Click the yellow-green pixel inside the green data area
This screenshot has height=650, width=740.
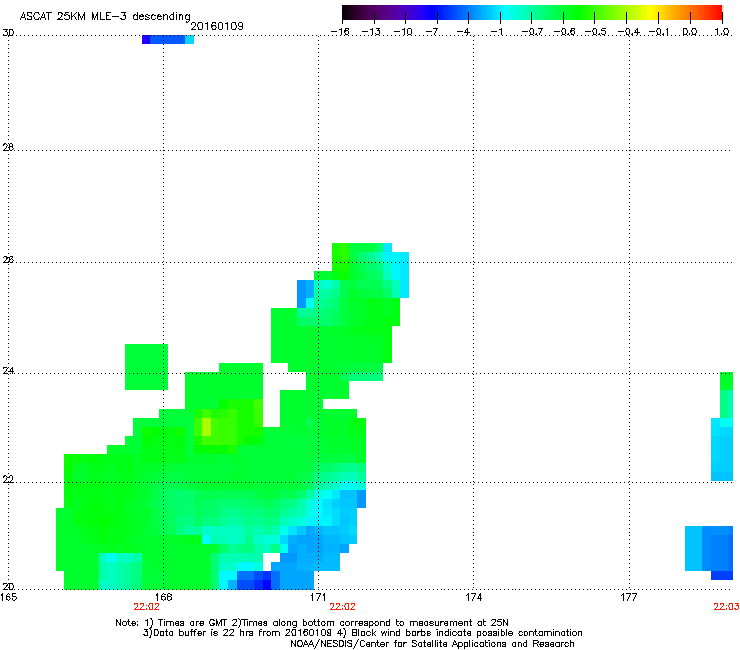(x=206, y=427)
